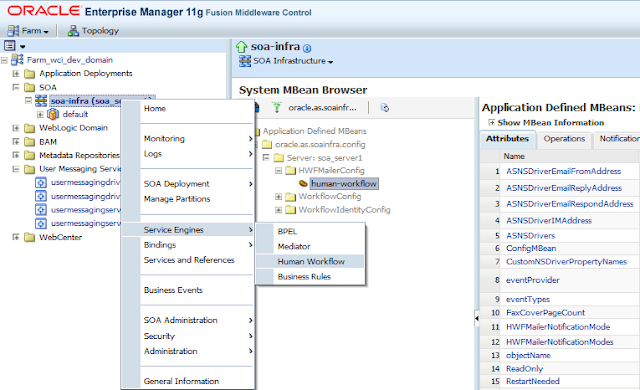Collapse the Server: soa_server1 node
Viewport: 640px width, 390px height.
point(266,158)
